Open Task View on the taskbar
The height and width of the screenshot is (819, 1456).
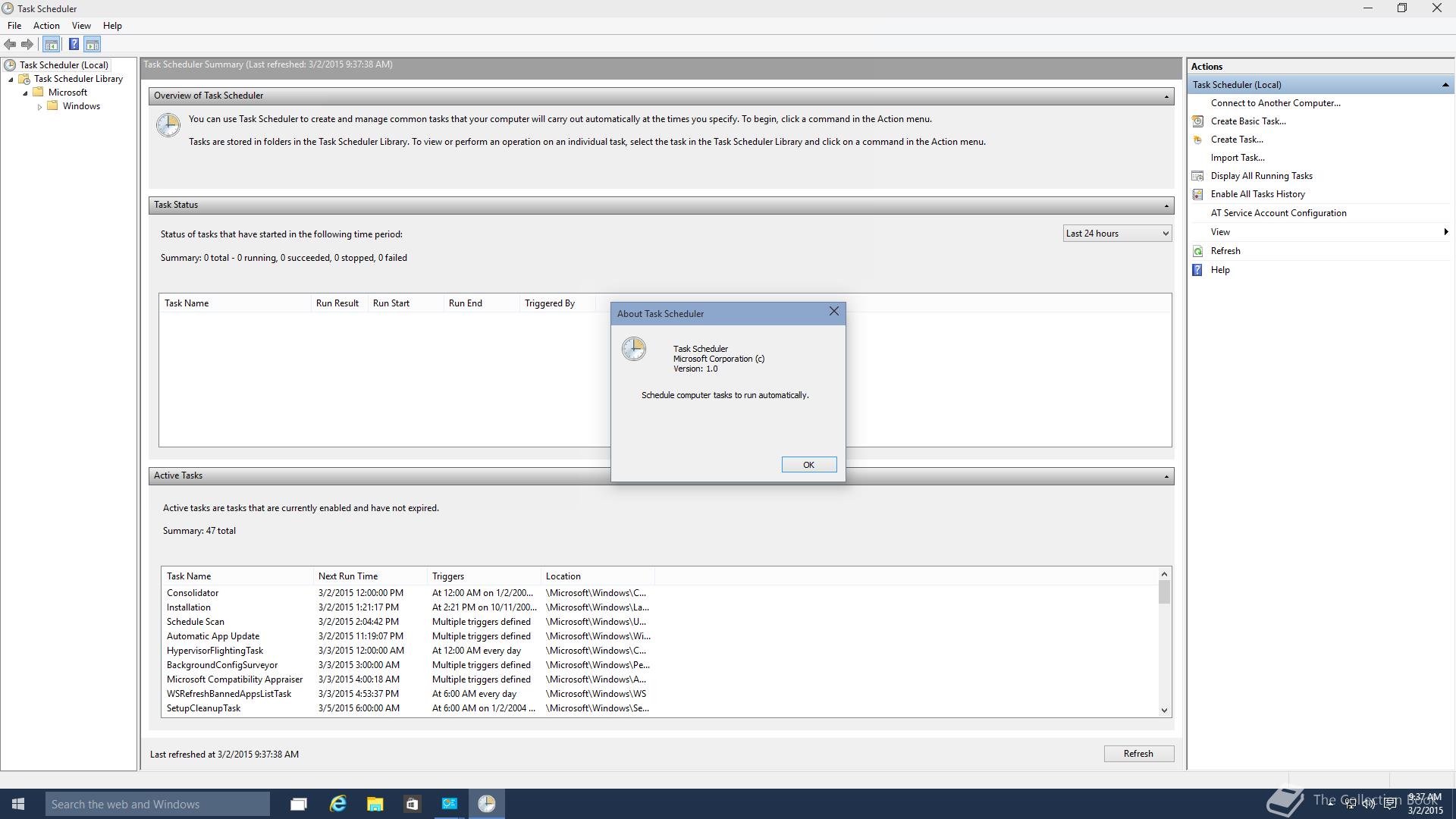click(x=299, y=804)
